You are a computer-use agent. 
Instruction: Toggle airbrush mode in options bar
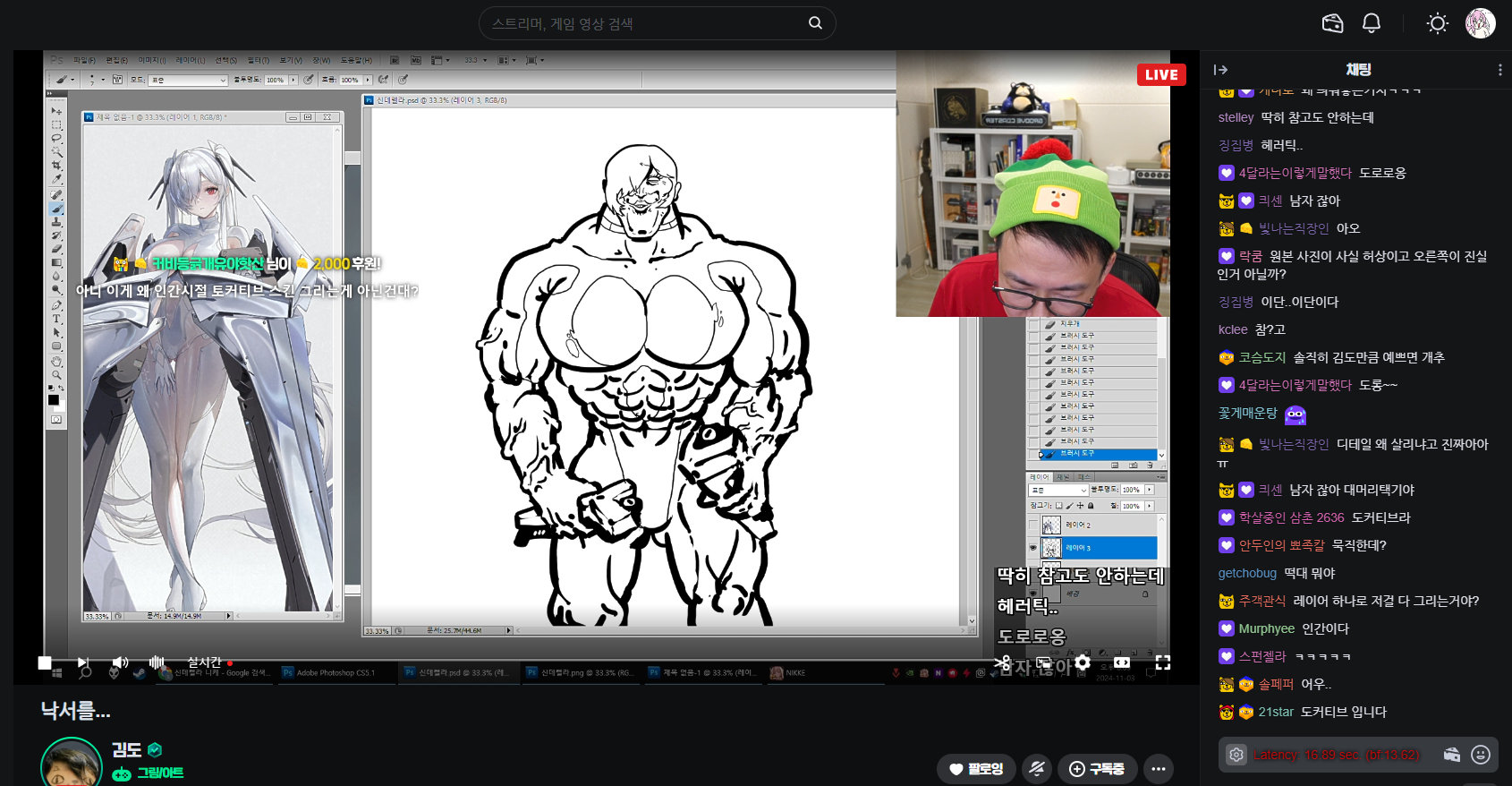(x=383, y=80)
